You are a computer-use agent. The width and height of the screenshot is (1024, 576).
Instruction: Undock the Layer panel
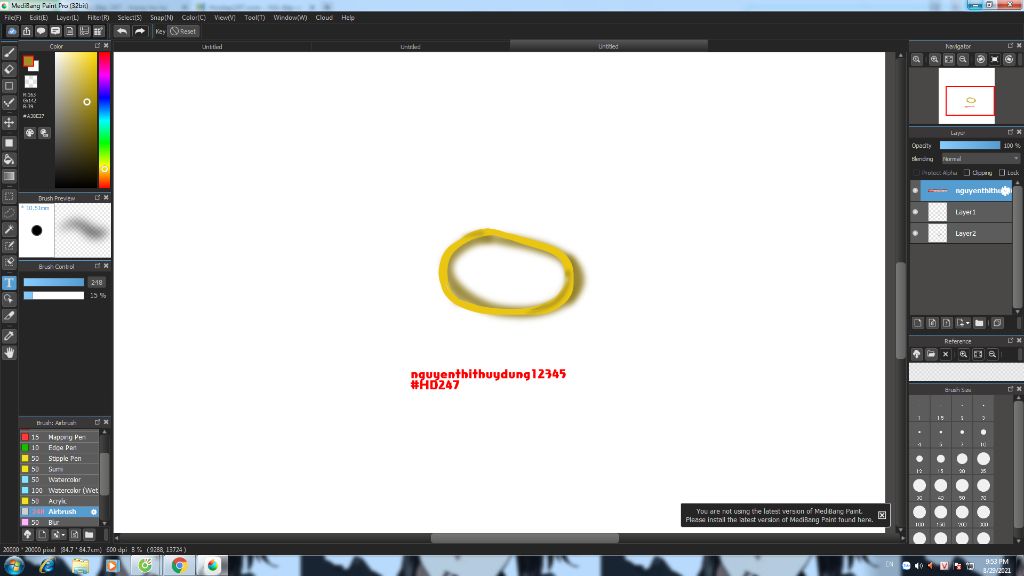1010,132
